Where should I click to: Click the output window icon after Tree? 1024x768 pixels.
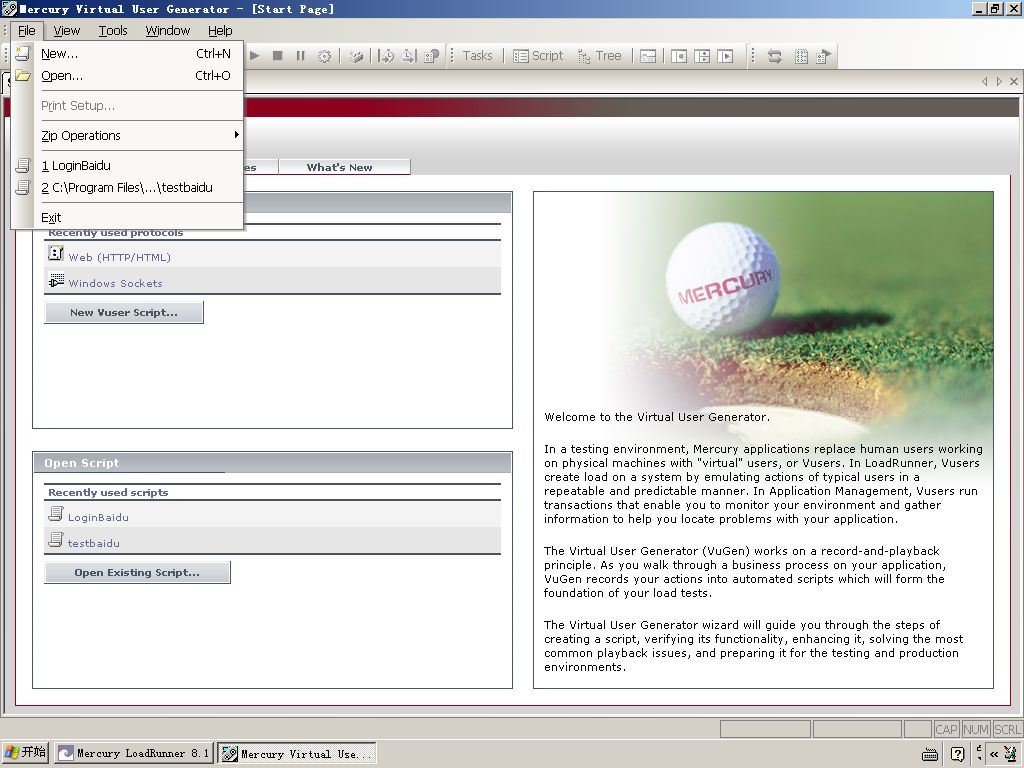(648, 56)
